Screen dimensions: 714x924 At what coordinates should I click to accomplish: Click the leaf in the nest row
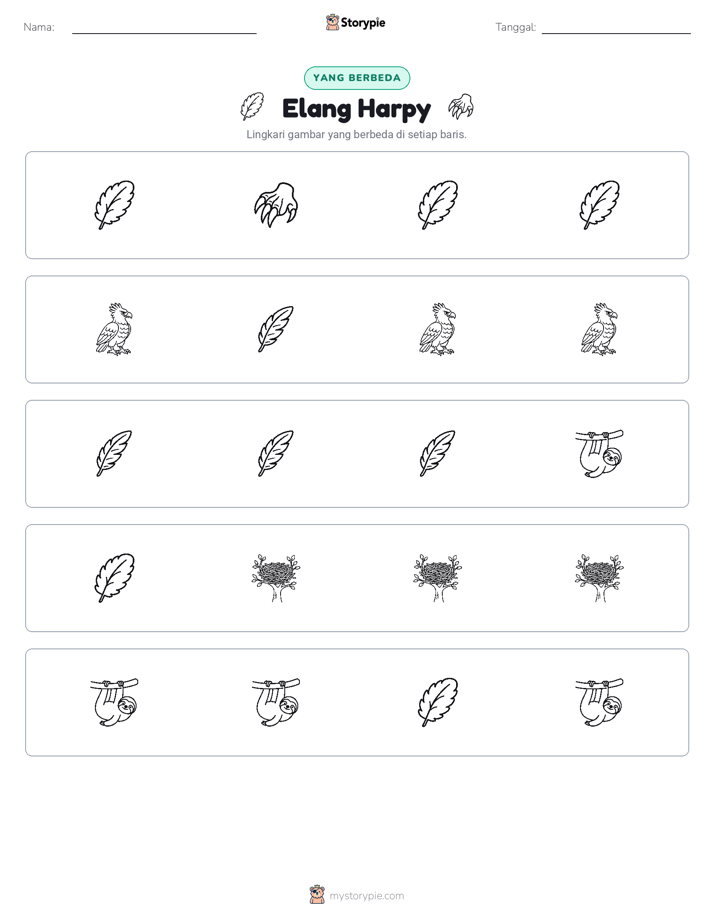114,578
